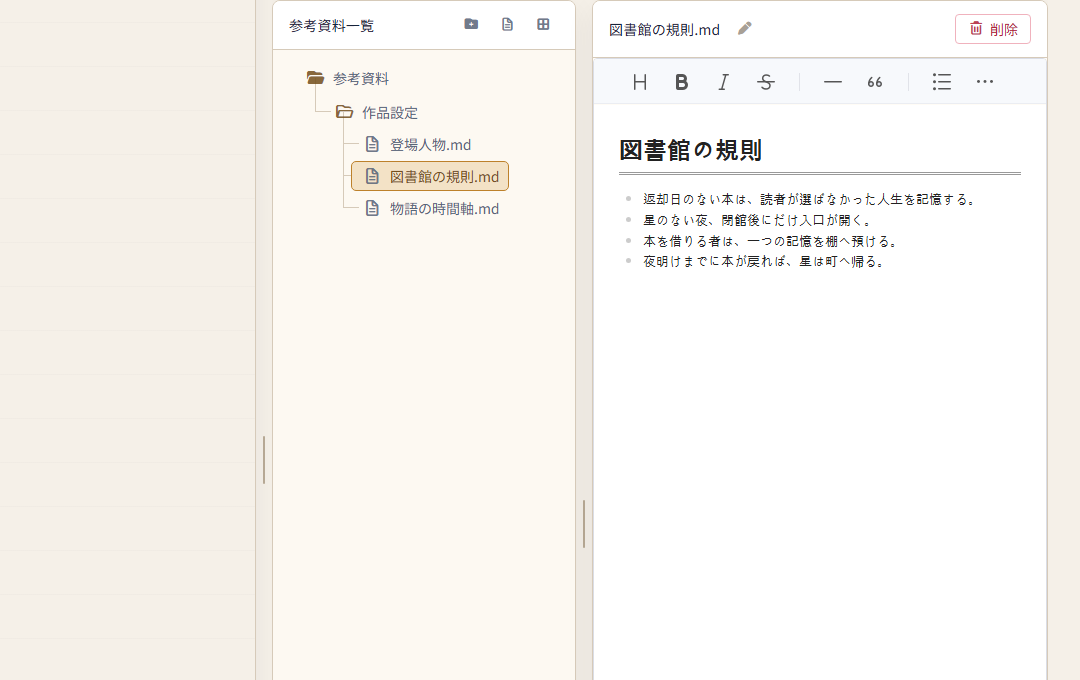Viewport: 1080px width, 680px height.
Task: Click the new file icon in 参考資料一覧 header
Action: (507, 24)
